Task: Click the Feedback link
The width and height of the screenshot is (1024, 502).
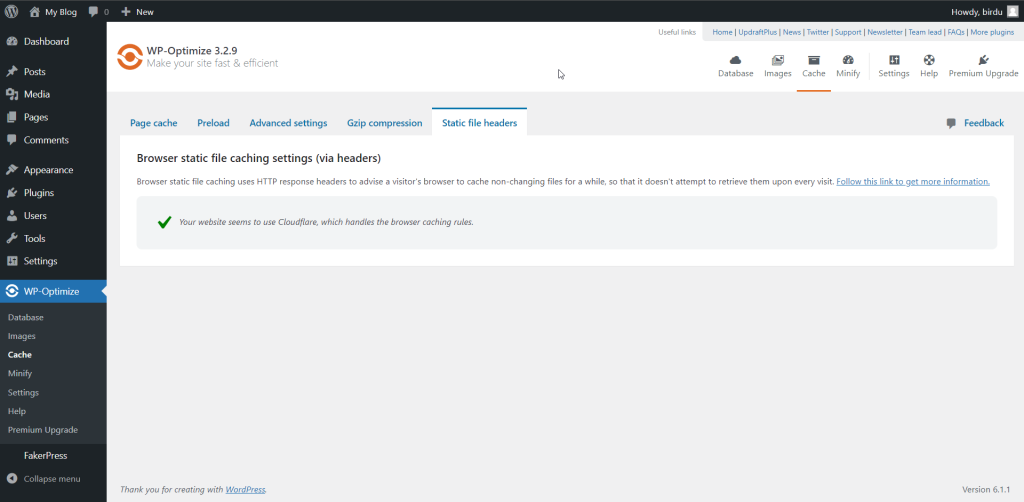Action: click(x=984, y=123)
